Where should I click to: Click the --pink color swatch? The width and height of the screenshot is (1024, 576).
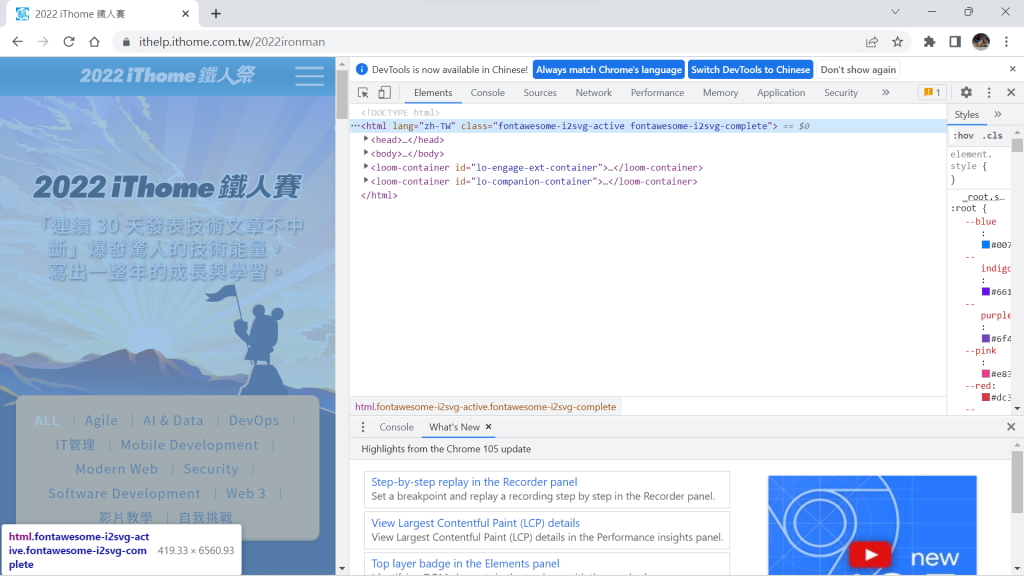click(985, 374)
